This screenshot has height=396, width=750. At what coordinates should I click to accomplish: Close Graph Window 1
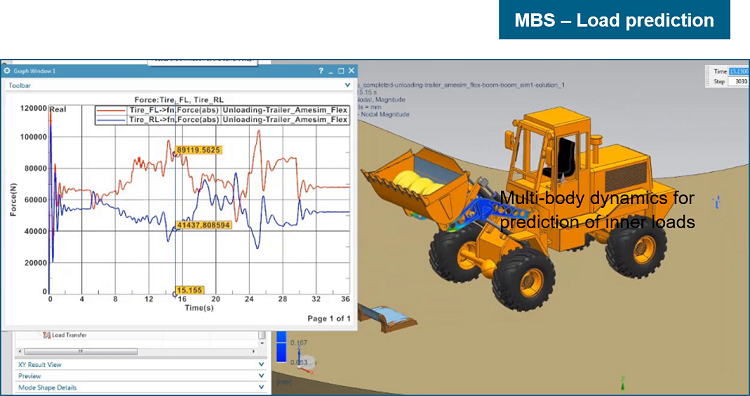point(352,71)
